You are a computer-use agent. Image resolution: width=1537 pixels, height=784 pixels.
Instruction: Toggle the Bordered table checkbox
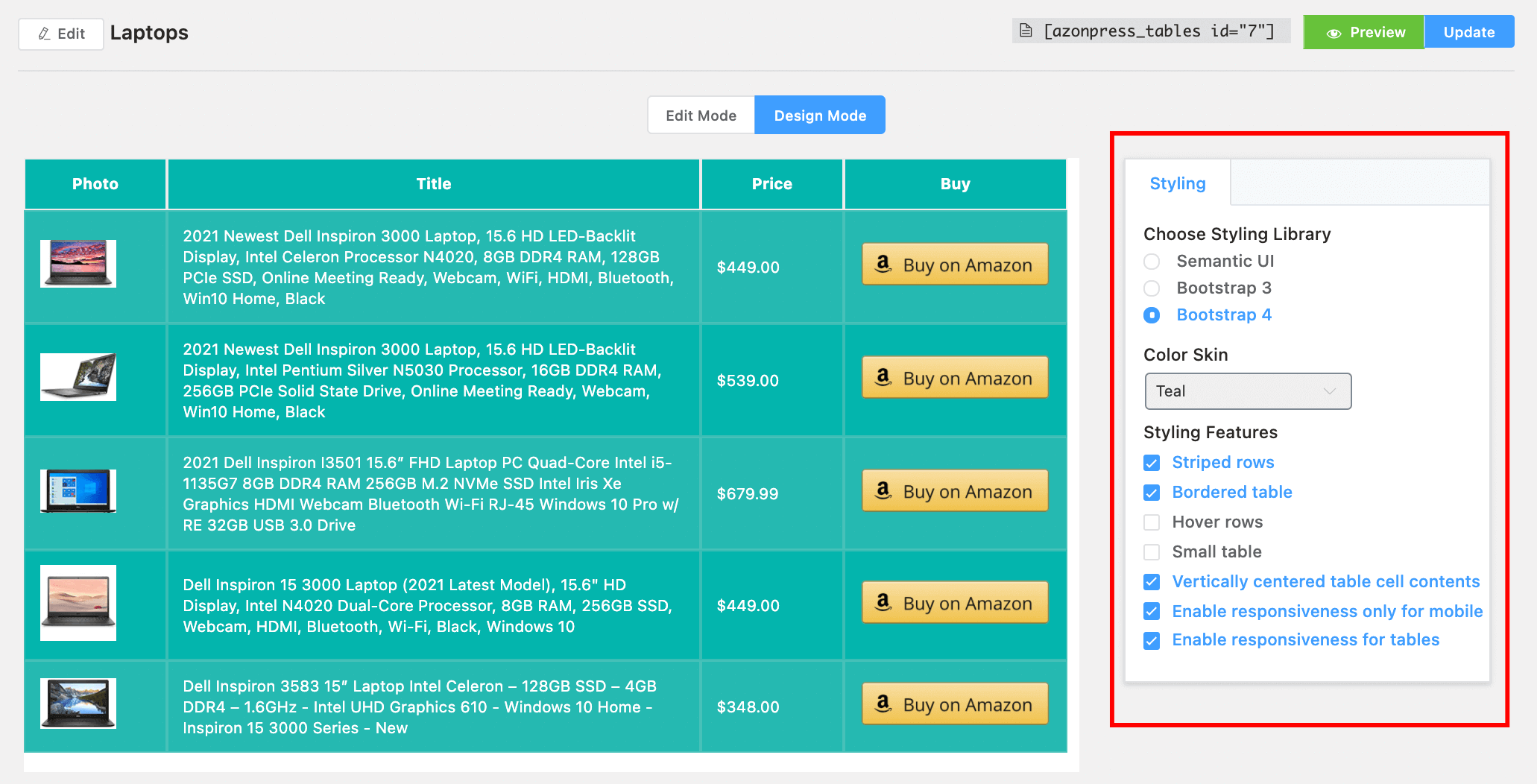click(1152, 493)
